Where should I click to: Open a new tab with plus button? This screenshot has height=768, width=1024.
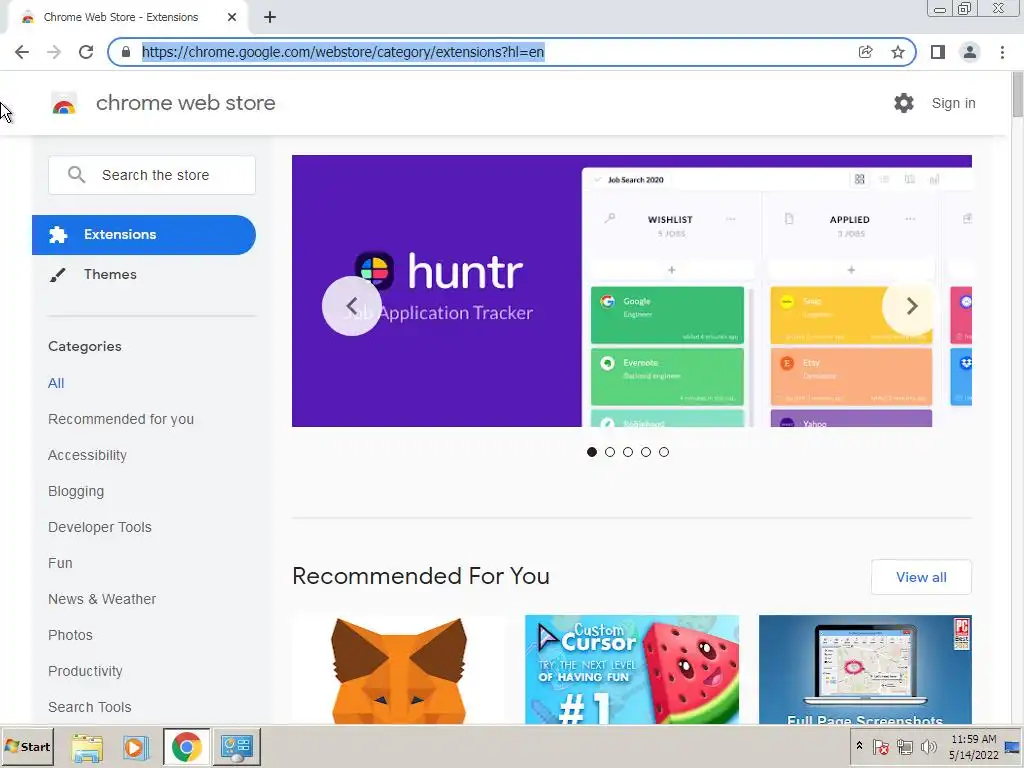coord(270,18)
